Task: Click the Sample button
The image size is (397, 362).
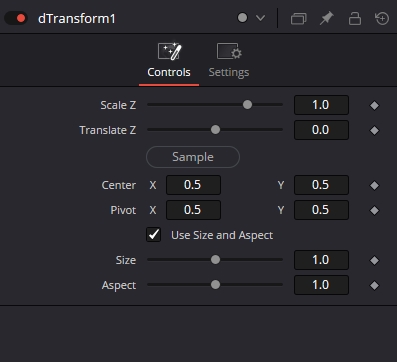Action: (x=193, y=157)
